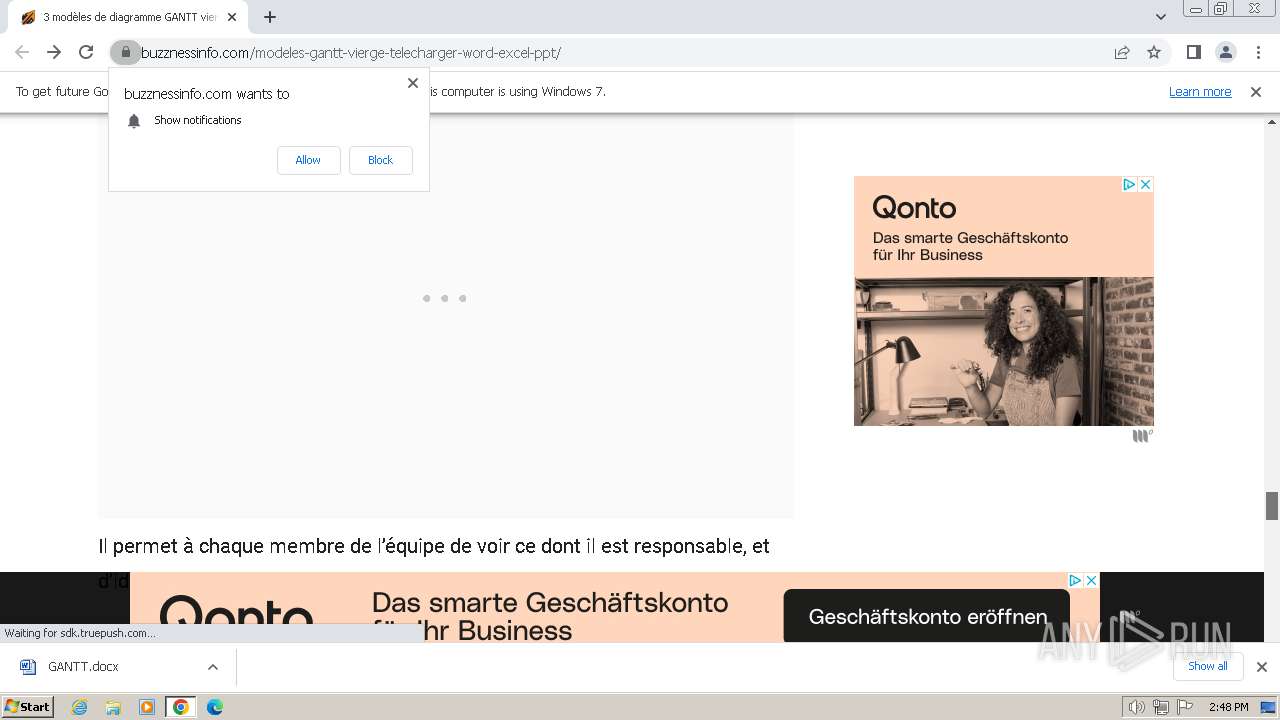Open the Learn more link
1280x720 pixels.
tap(1200, 91)
